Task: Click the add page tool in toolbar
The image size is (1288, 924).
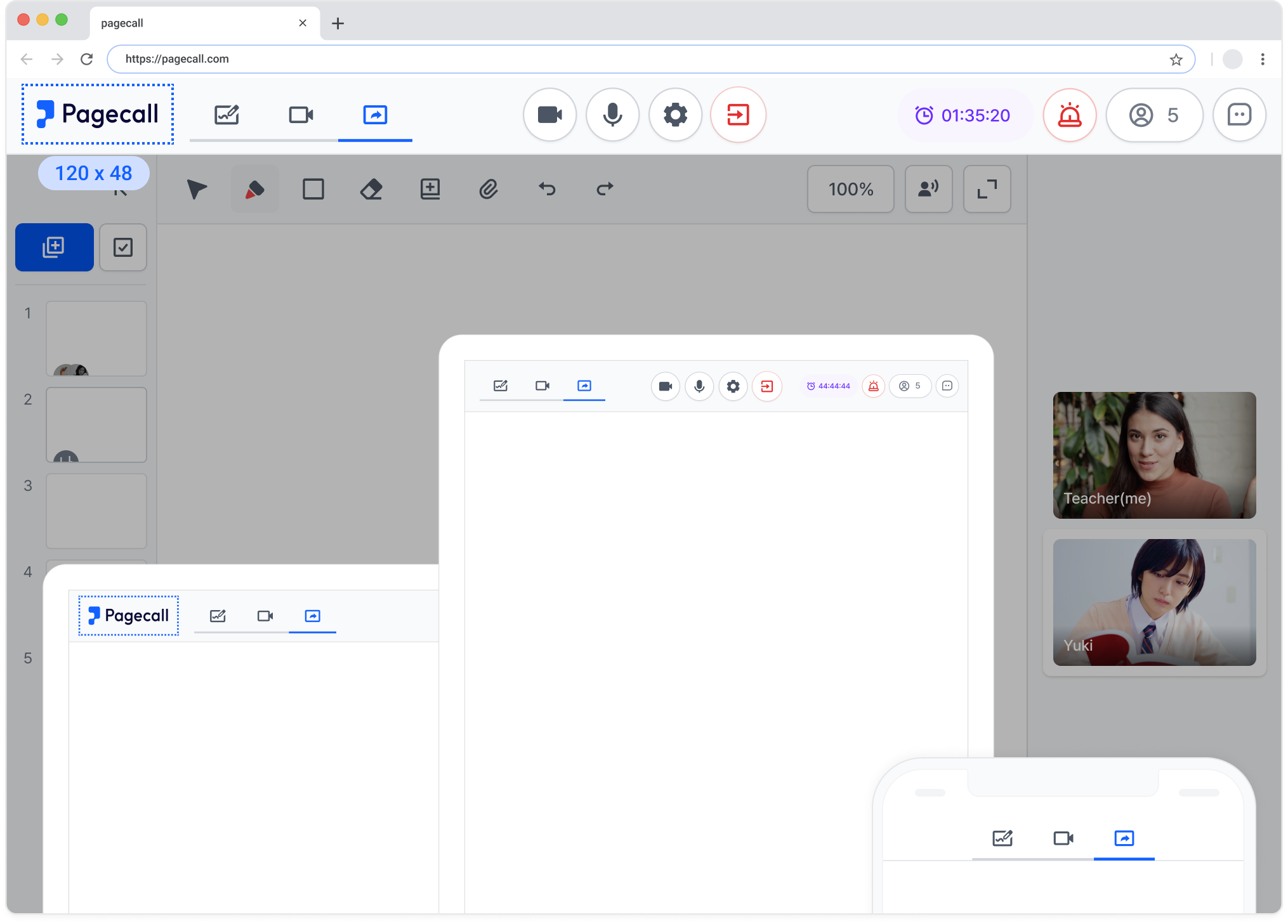Action: coord(430,189)
